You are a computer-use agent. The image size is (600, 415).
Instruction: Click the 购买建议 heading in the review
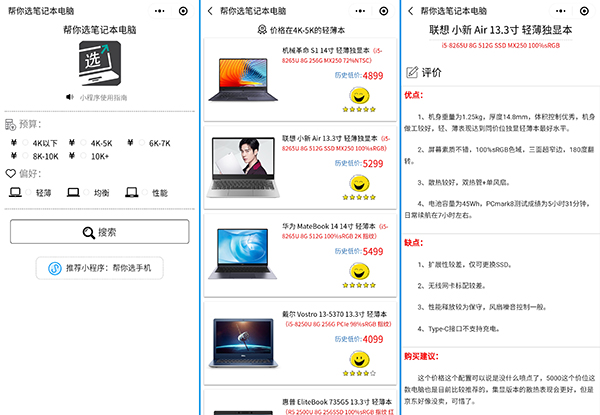(421, 356)
